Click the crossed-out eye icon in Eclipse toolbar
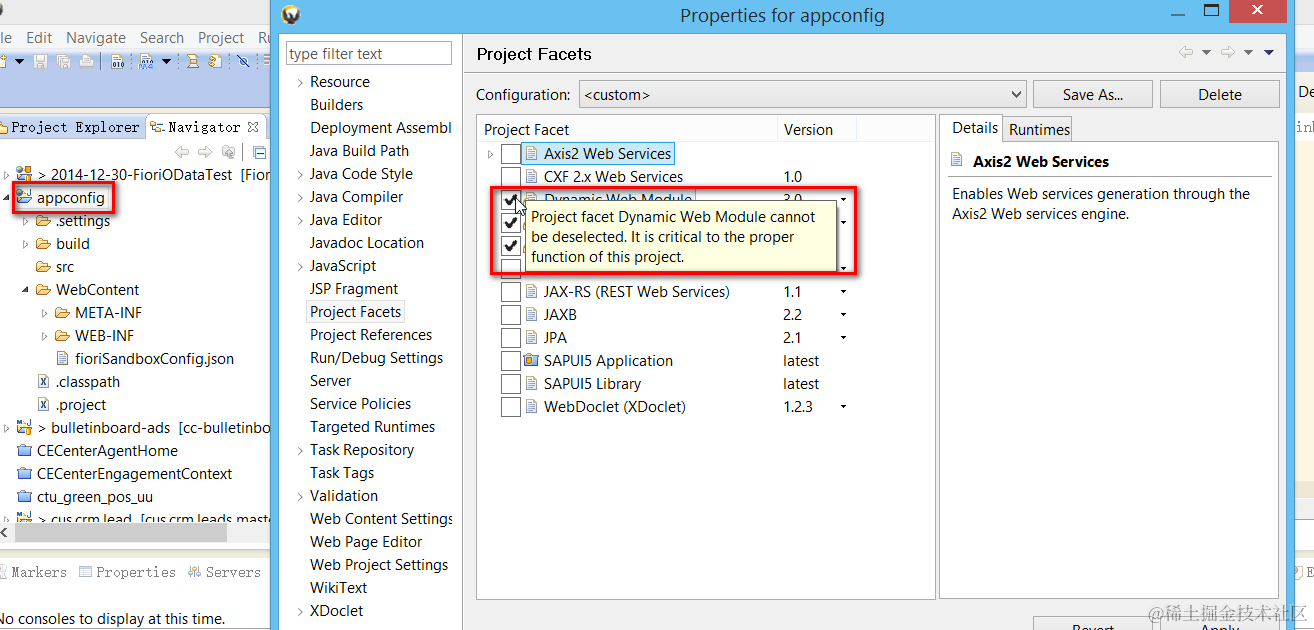The width and height of the screenshot is (1314, 630). click(243, 62)
